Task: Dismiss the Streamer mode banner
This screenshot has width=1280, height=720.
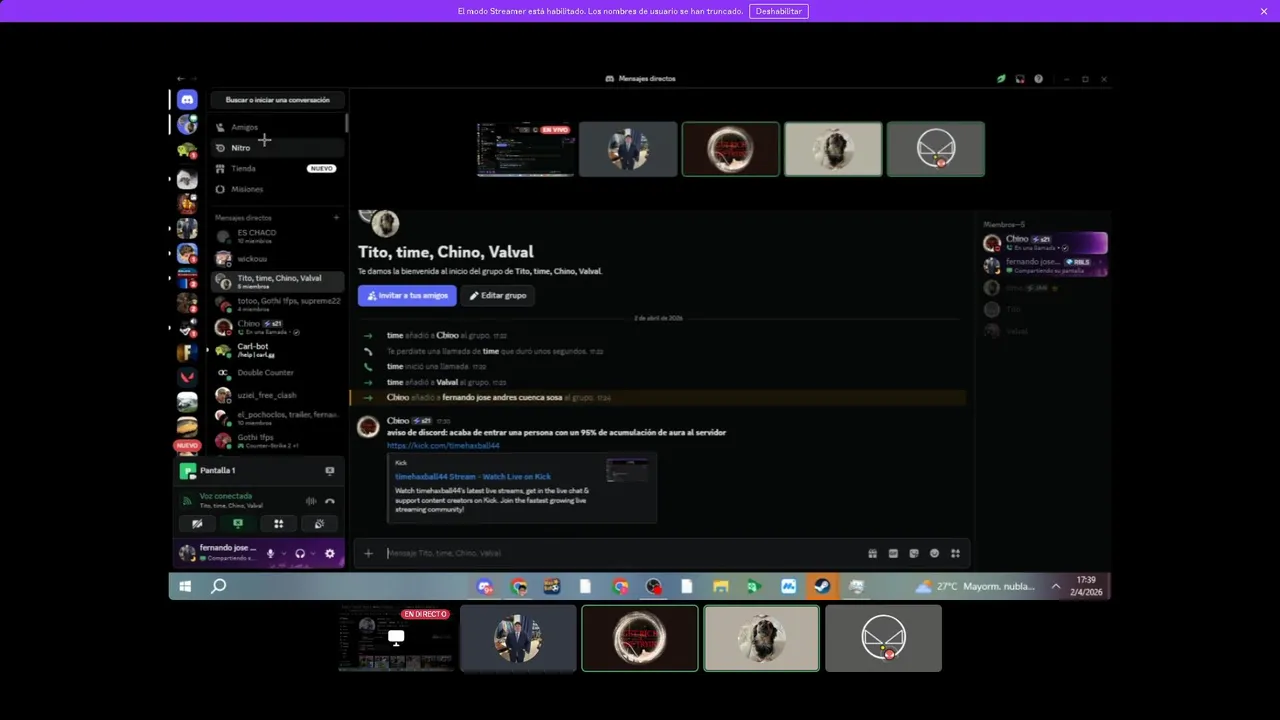Action: (1264, 11)
